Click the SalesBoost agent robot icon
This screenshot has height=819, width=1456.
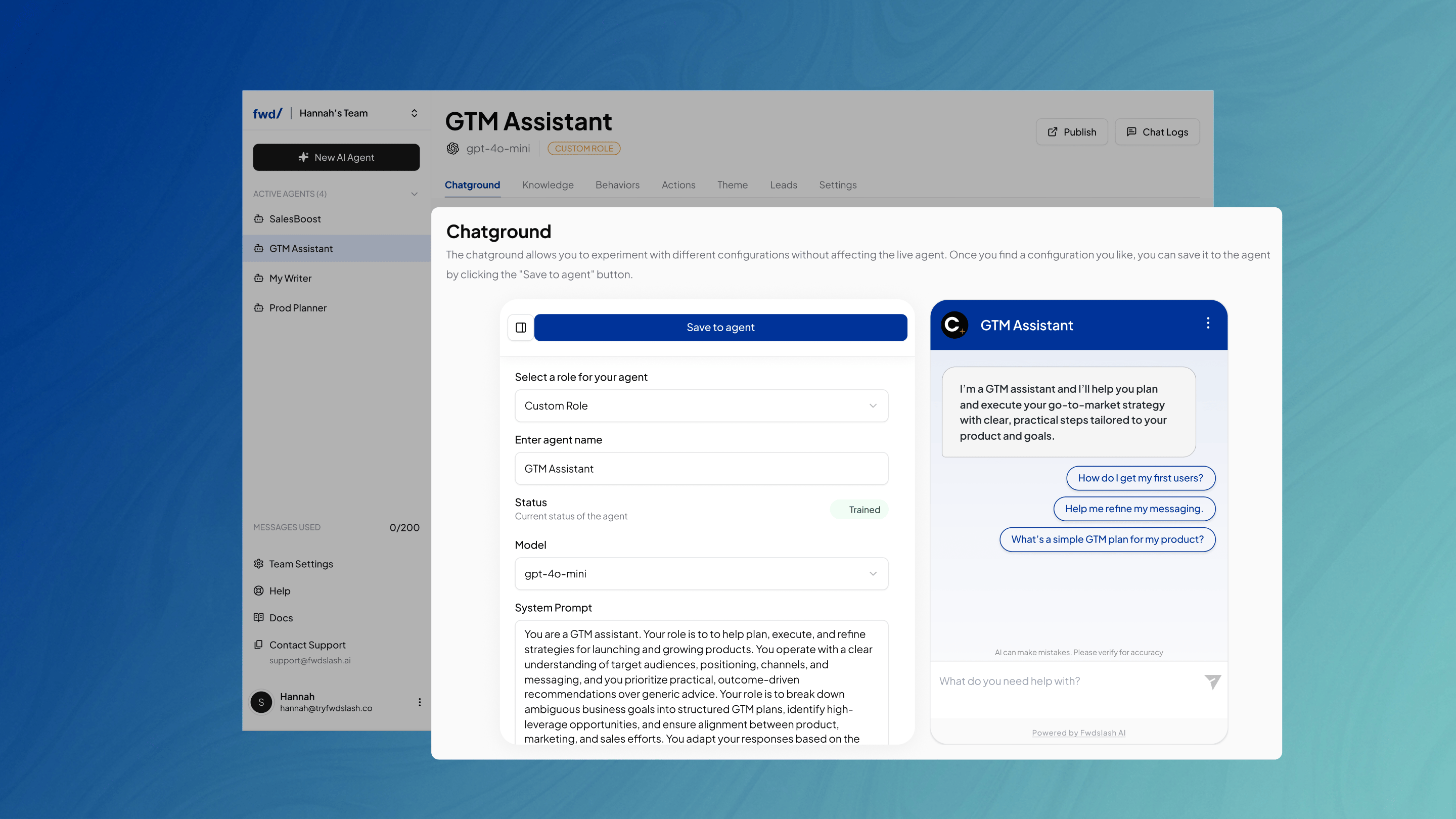click(258, 219)
